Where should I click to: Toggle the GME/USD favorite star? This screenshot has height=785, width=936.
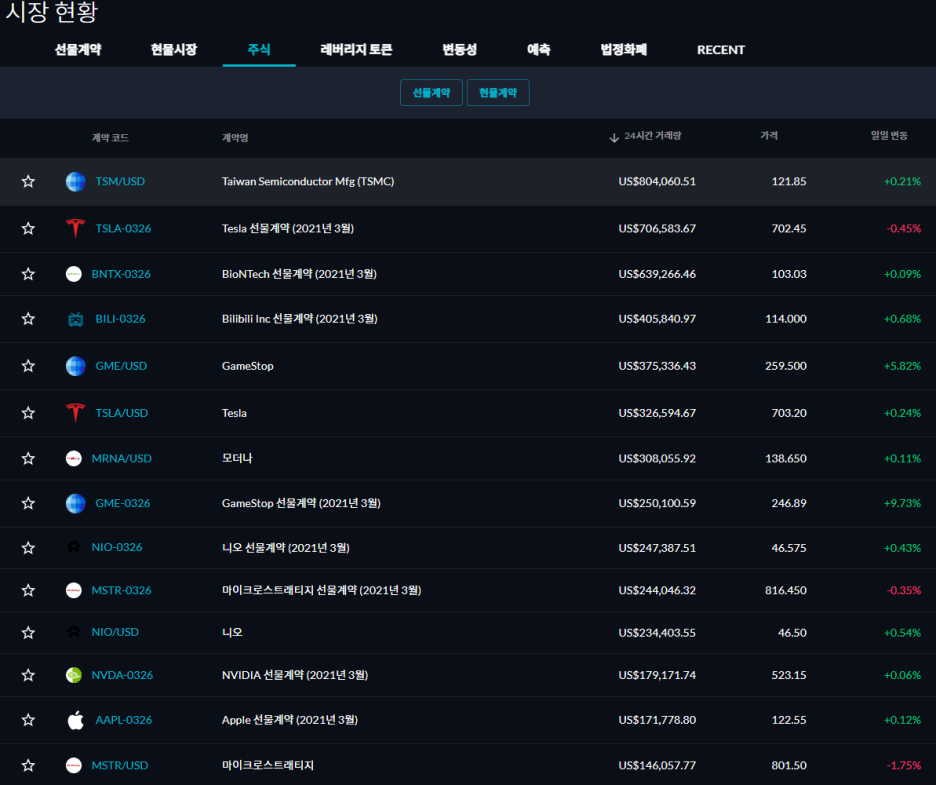pyautogui.click(x=28, y=366)
